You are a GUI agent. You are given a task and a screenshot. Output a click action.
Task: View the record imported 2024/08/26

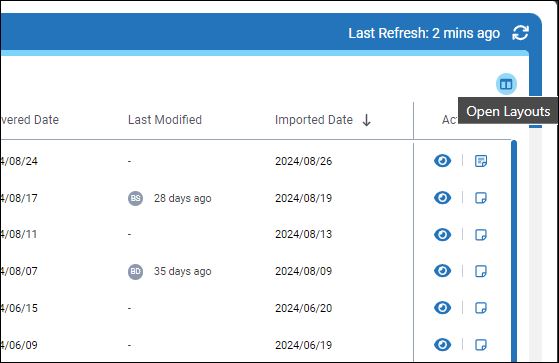pyautogui.click(x=442, y=161)
